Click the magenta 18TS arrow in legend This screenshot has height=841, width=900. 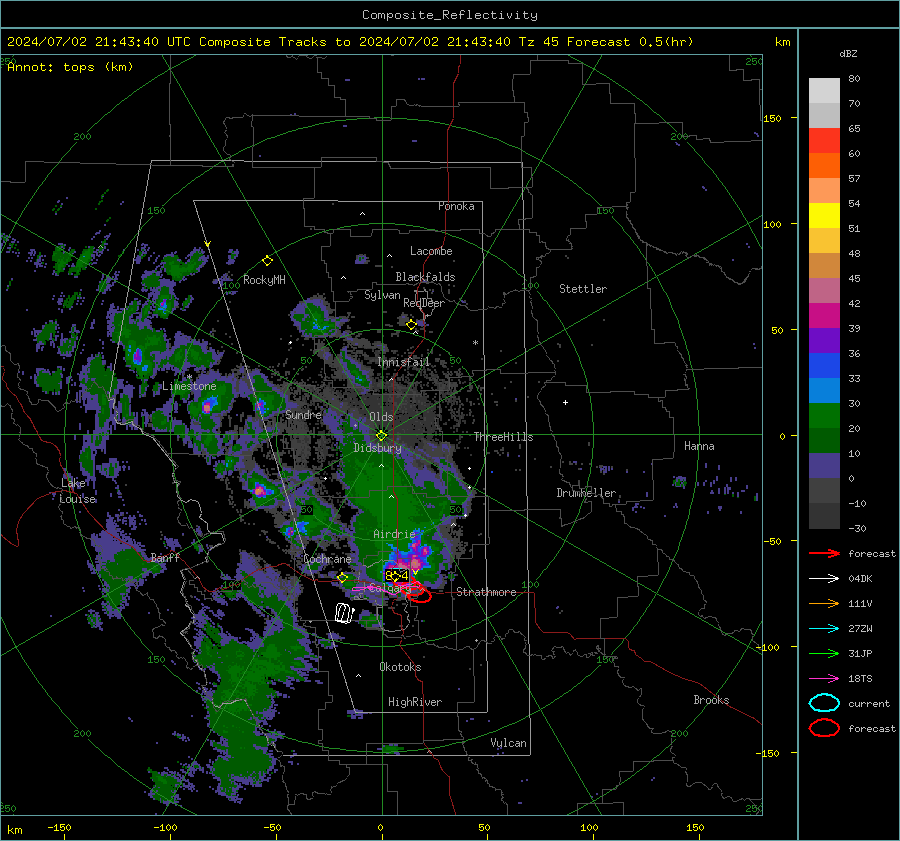[x=824, y=679]
